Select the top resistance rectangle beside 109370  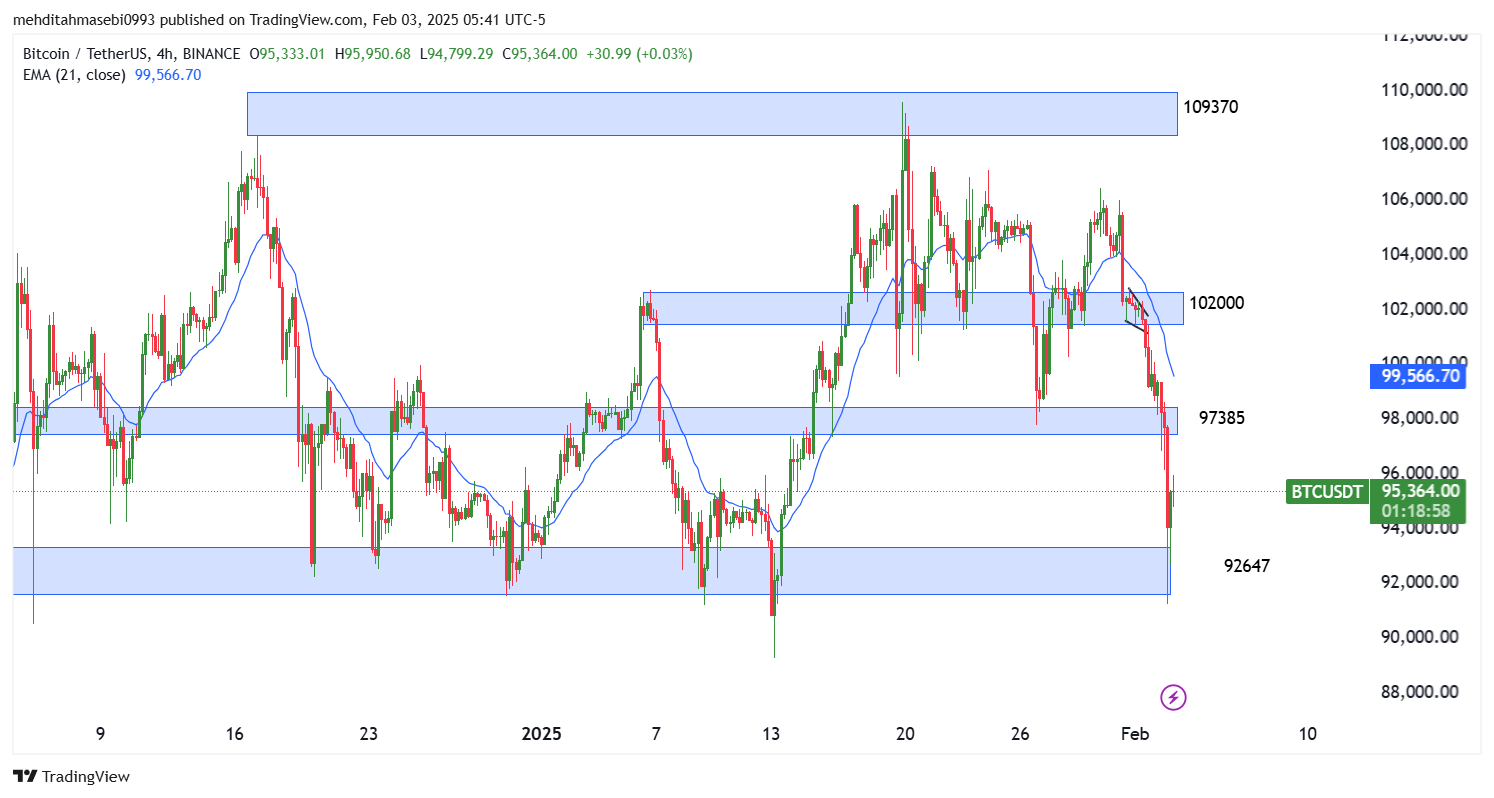[x=712, y=114]
